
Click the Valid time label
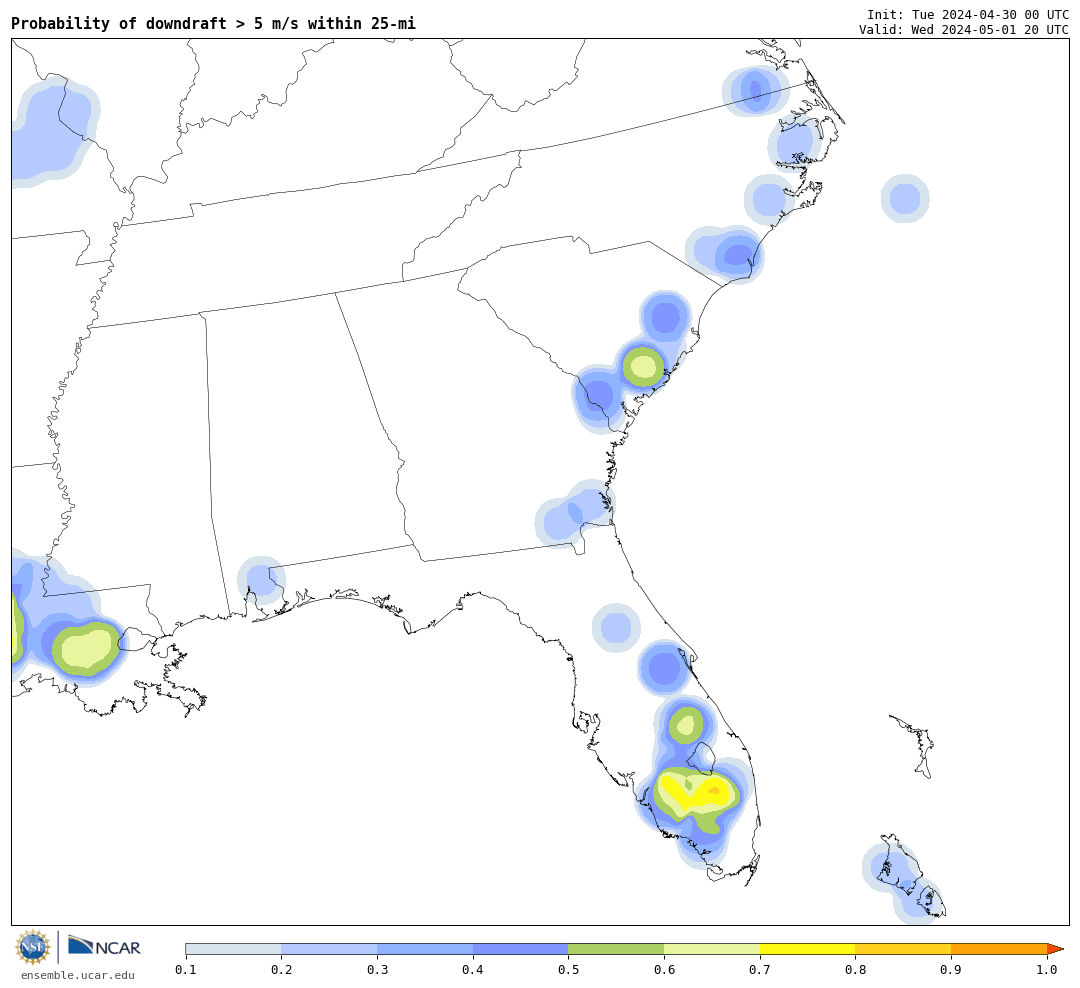pos(964,30)
